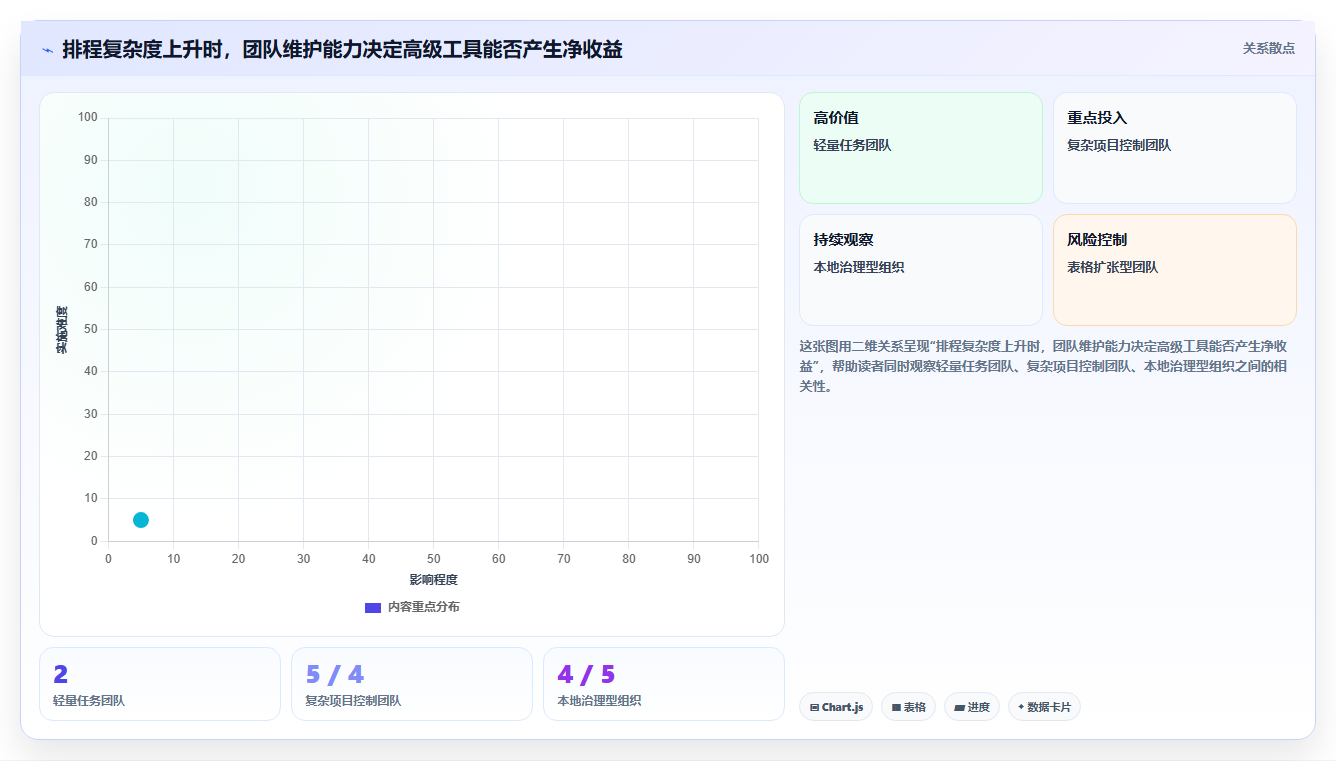Screen dimensions: 1336x761
Task: Click the 实施难度 y-axis title
Action: click(62, 330)
